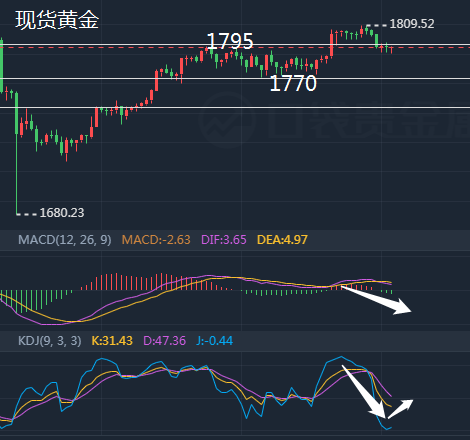Click the tall green candle with 1680.23 low

(x=17, y=153)
